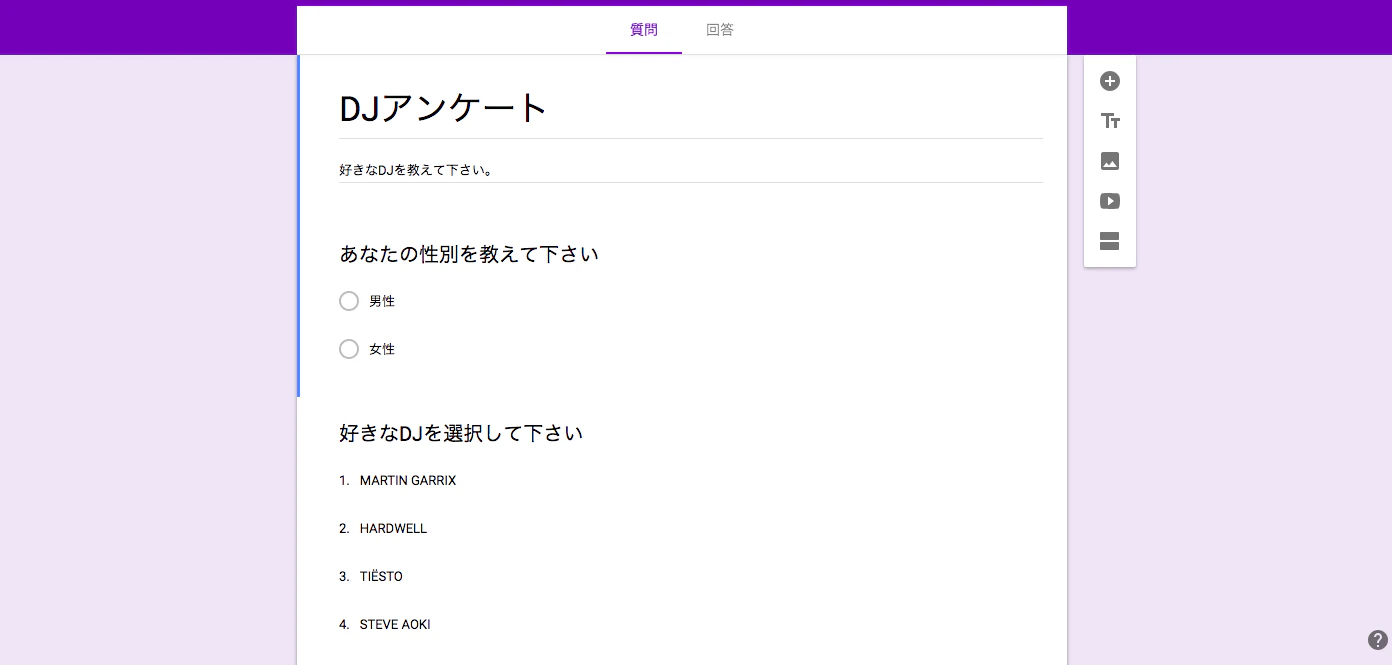Click the option STEVE AOKI

tap(395, 625)
